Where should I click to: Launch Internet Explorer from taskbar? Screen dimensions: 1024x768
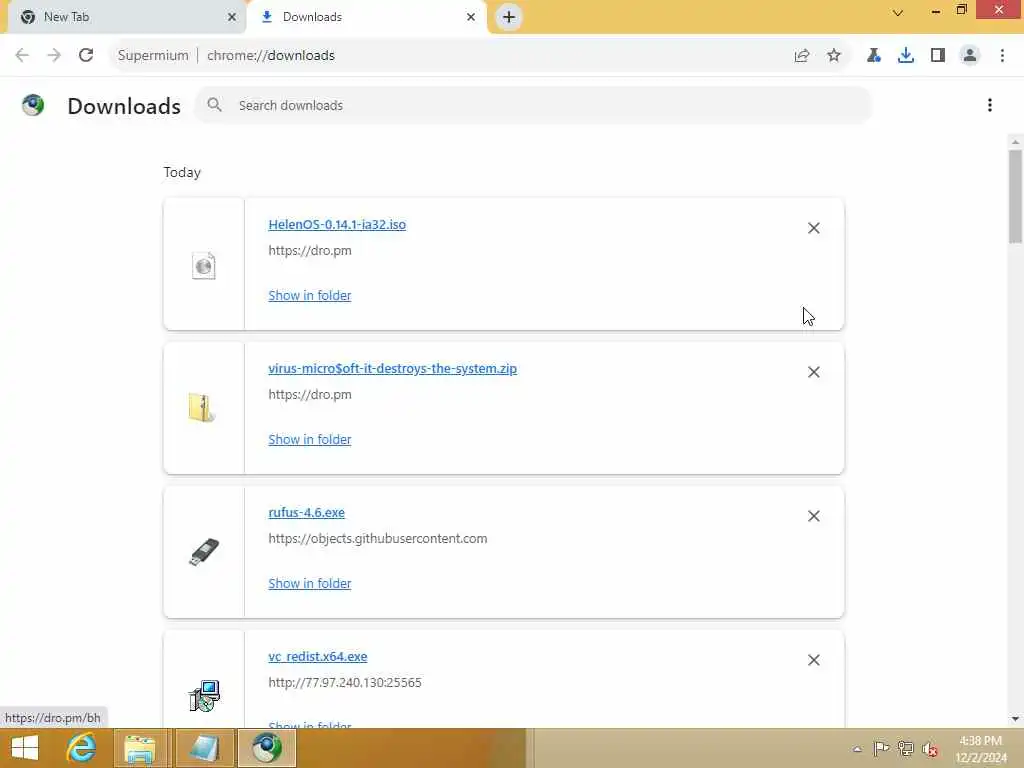(82, 748)
